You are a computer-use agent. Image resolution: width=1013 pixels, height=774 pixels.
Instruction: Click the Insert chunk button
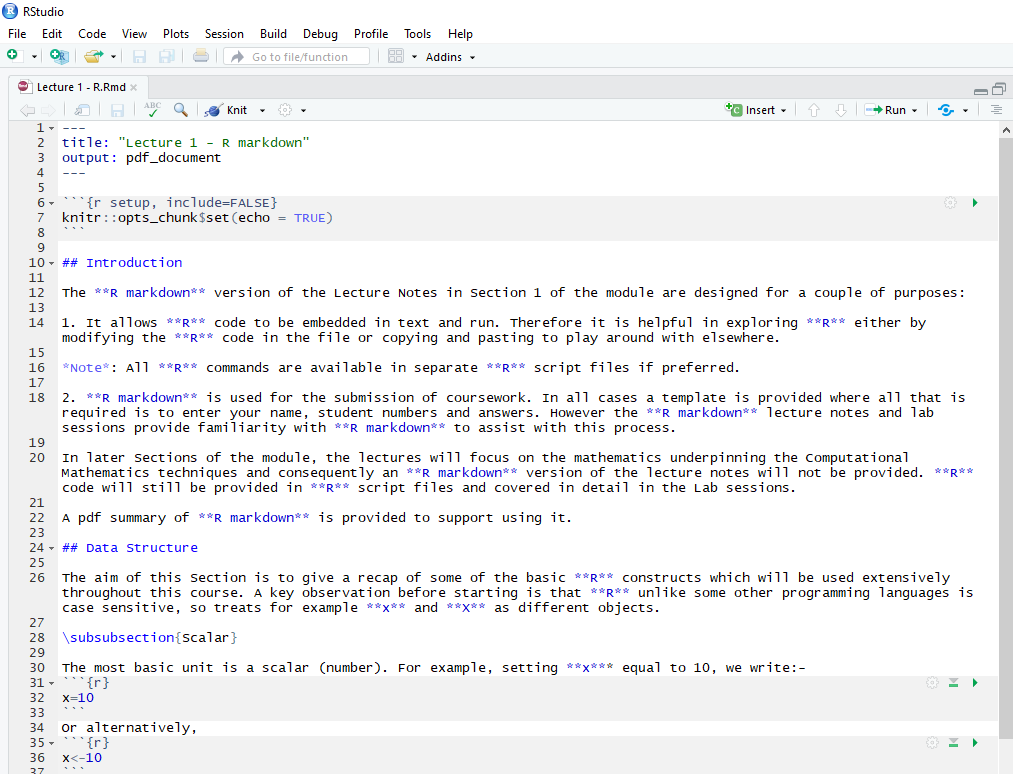pos(757,110)
